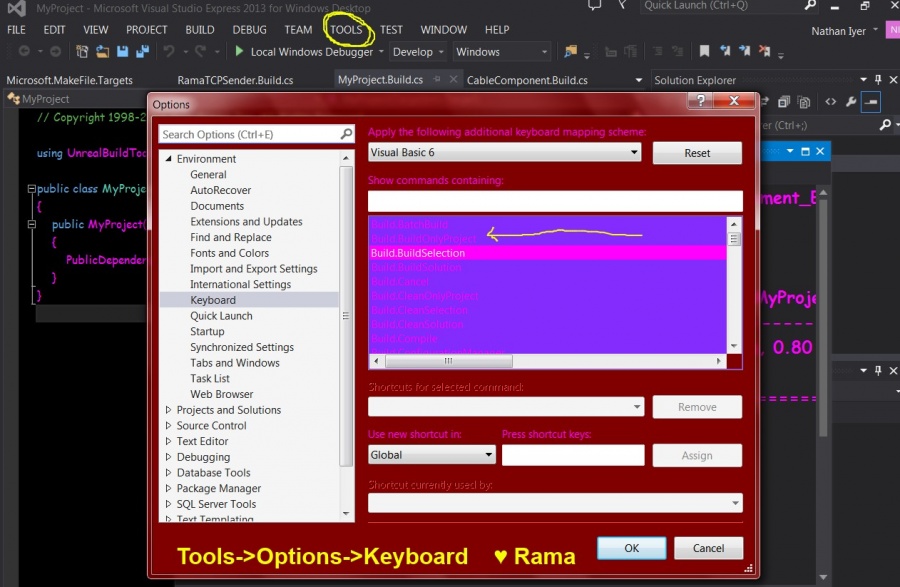Click the Find in Files toolbar icon
900x587 pixels.
pos(571,52)
